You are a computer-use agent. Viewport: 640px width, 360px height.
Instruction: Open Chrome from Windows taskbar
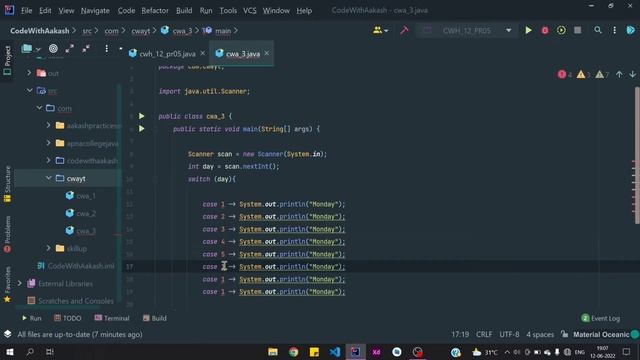[x=293, y=352]
